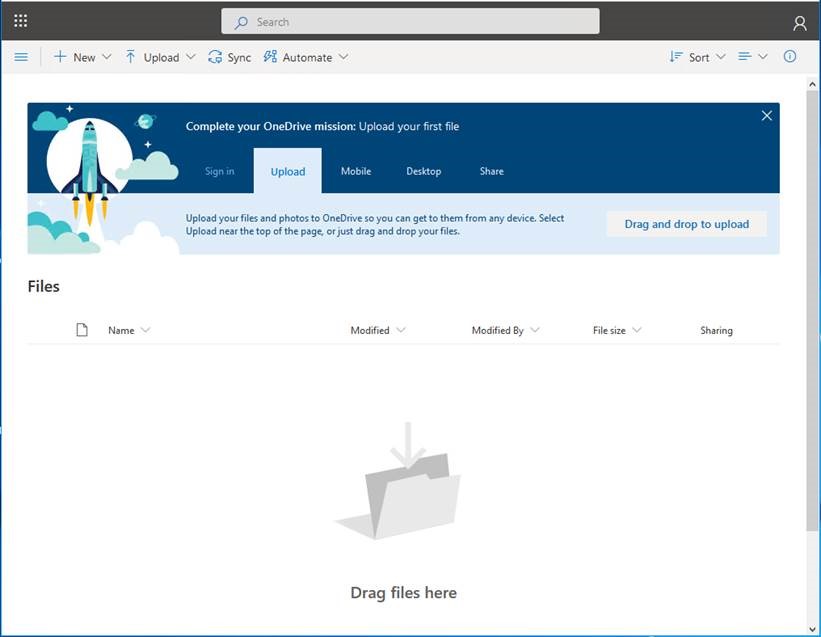Screen dimensions: 821x637
Task: Click the scroll down arrow
Action: [812, 629]
